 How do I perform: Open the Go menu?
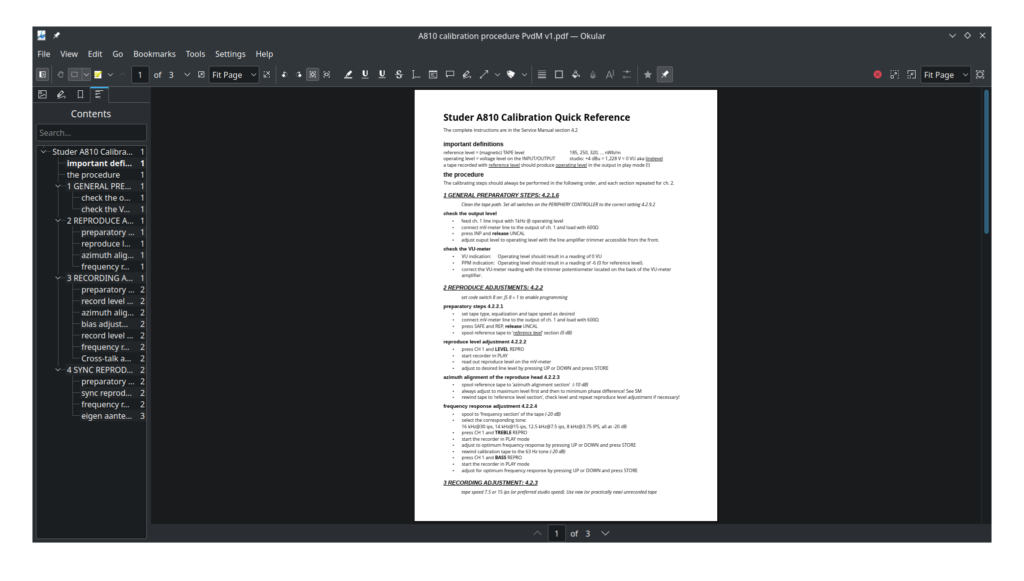pos(118,54)
